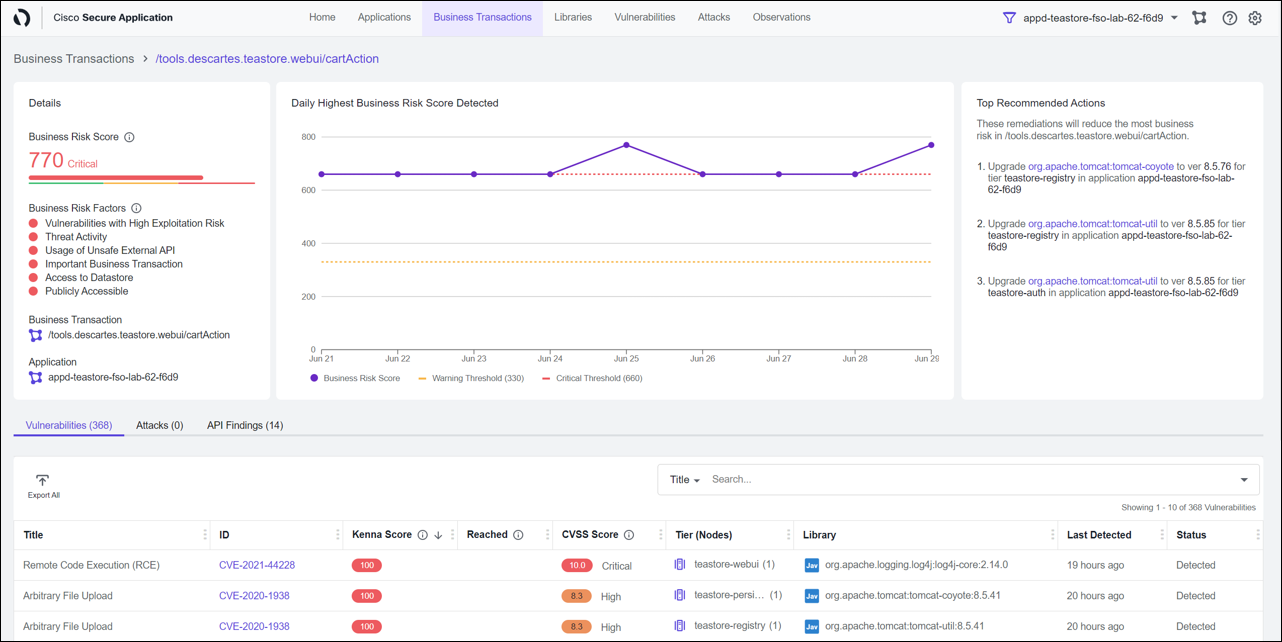Expand the search bar dropdown arrow
Screen dimensions: 1282x642
[1244, 480]
